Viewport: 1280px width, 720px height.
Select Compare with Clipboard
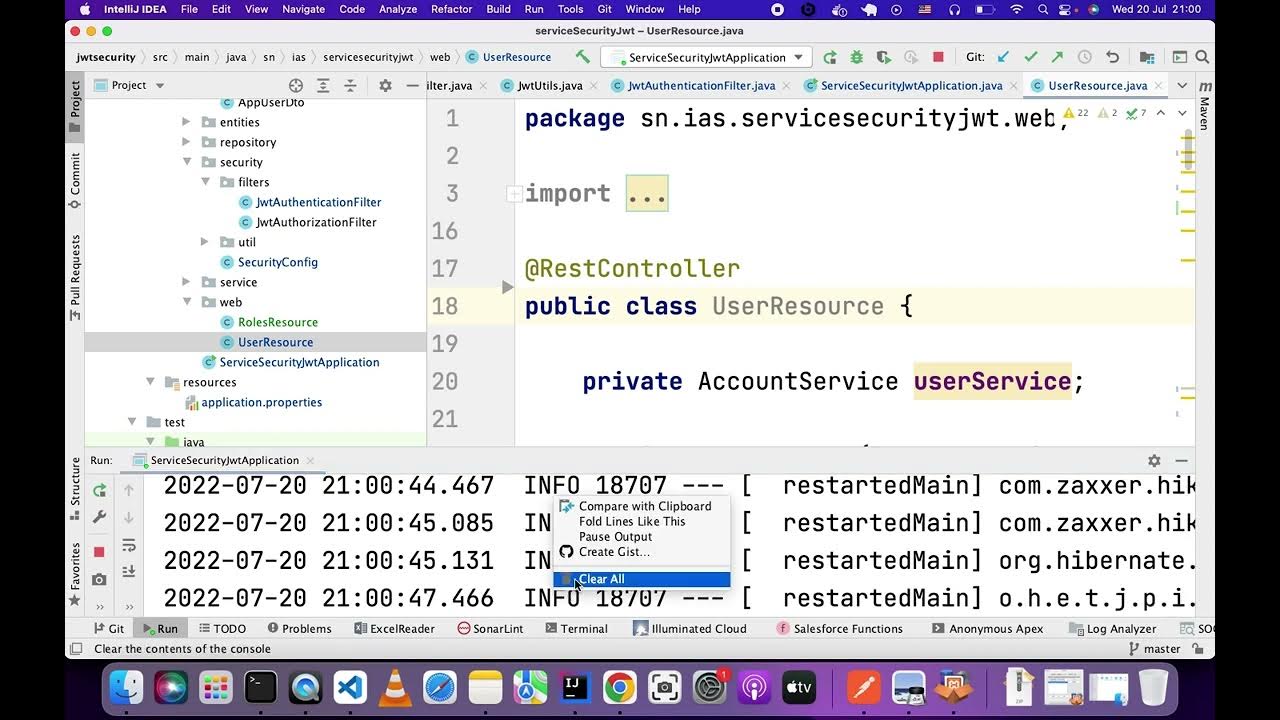642,506
